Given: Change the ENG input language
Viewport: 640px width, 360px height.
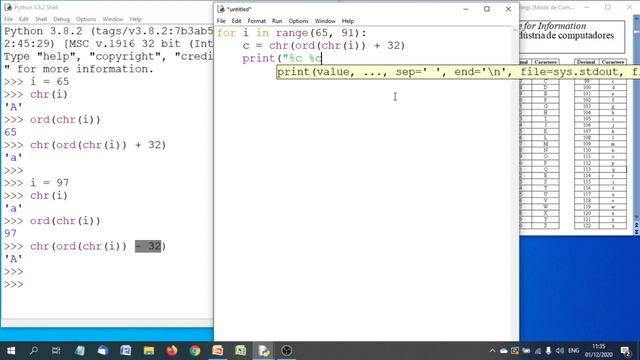Looking at the screenshot, I should 573,351.
